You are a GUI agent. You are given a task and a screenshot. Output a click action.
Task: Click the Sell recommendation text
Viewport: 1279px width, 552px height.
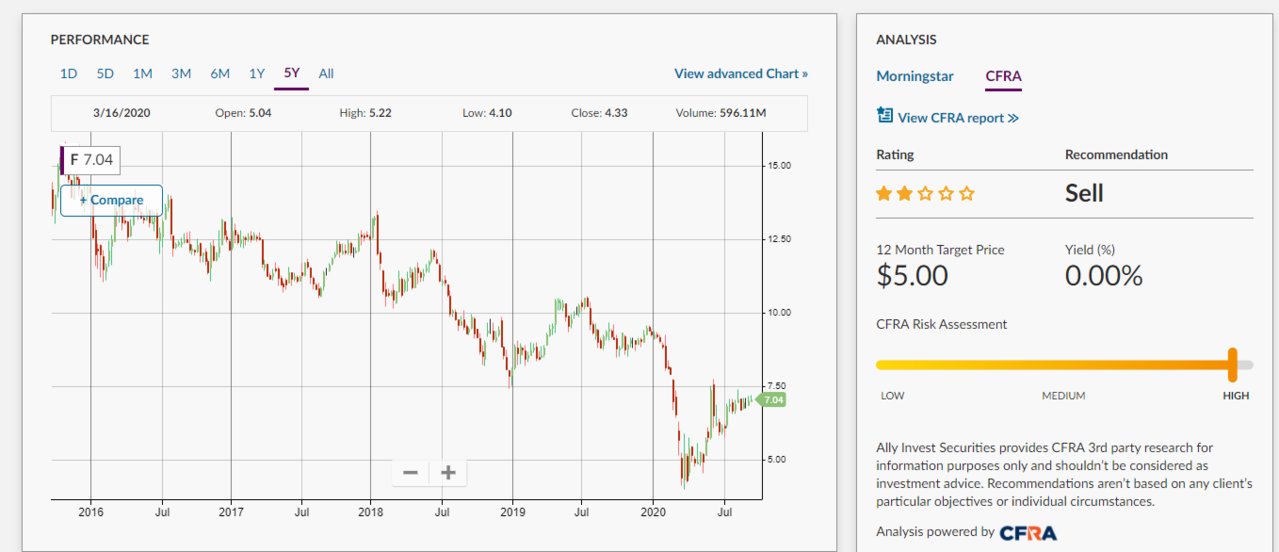(1084, 193)
